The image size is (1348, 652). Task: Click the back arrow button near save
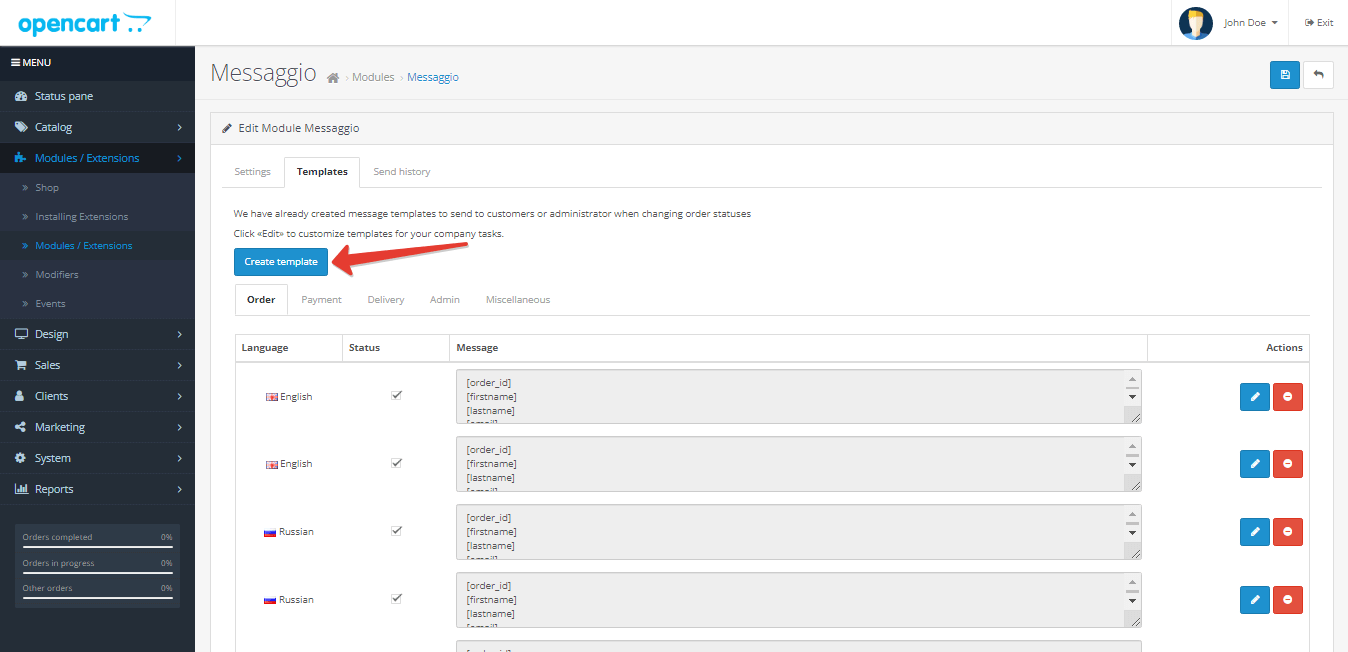(x=1318, y=75)
